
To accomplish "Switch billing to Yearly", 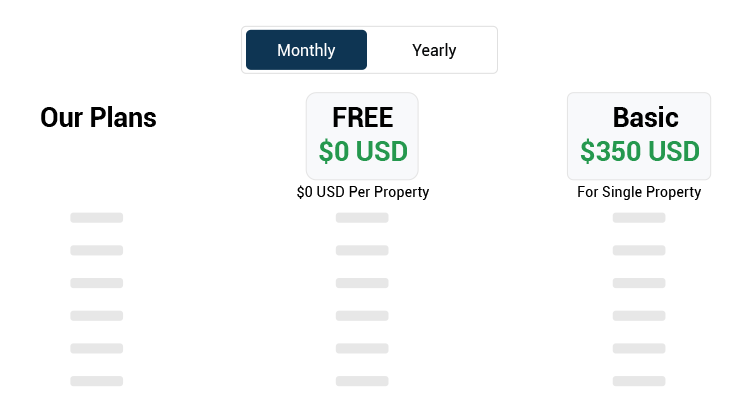I will [434, 50].
